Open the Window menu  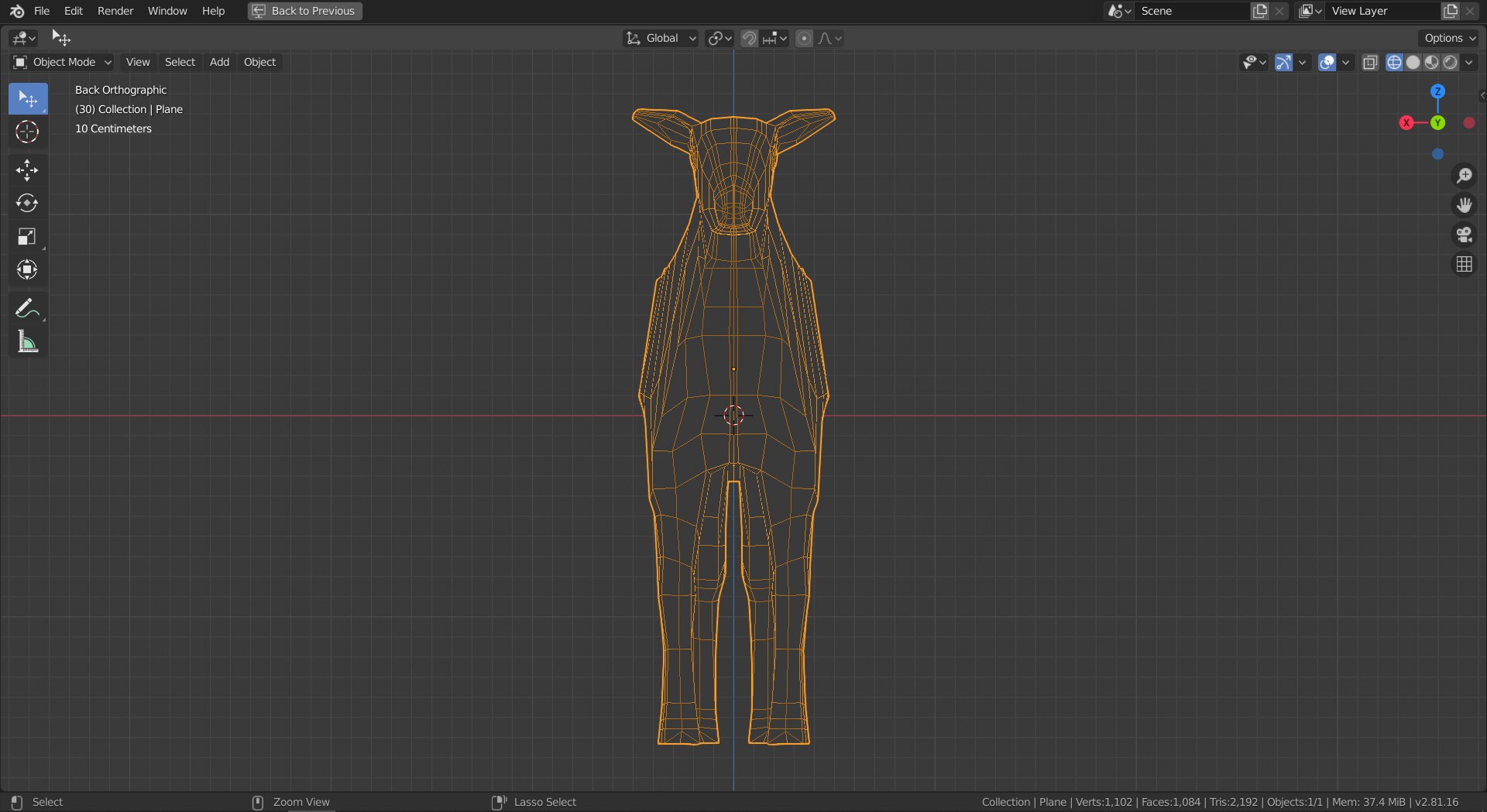pyautogui.click(x=167, y=11)
